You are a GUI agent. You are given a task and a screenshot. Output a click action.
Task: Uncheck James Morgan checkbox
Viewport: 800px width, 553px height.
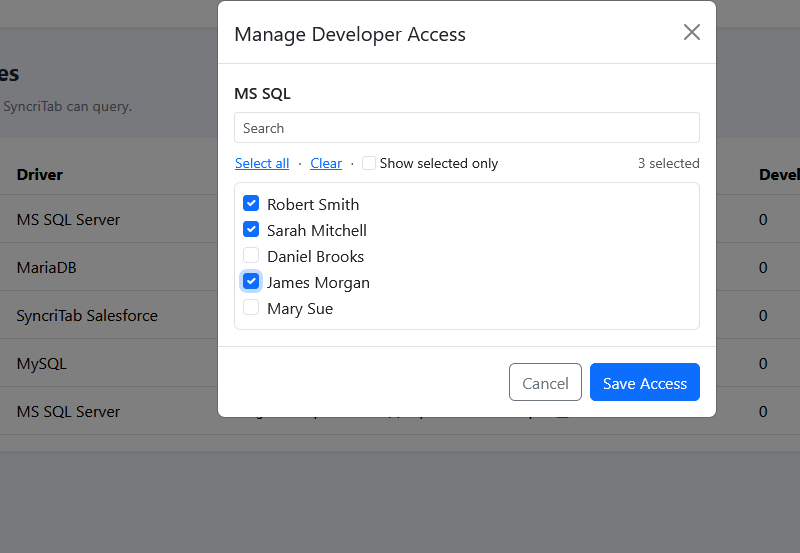coord(251,282)
